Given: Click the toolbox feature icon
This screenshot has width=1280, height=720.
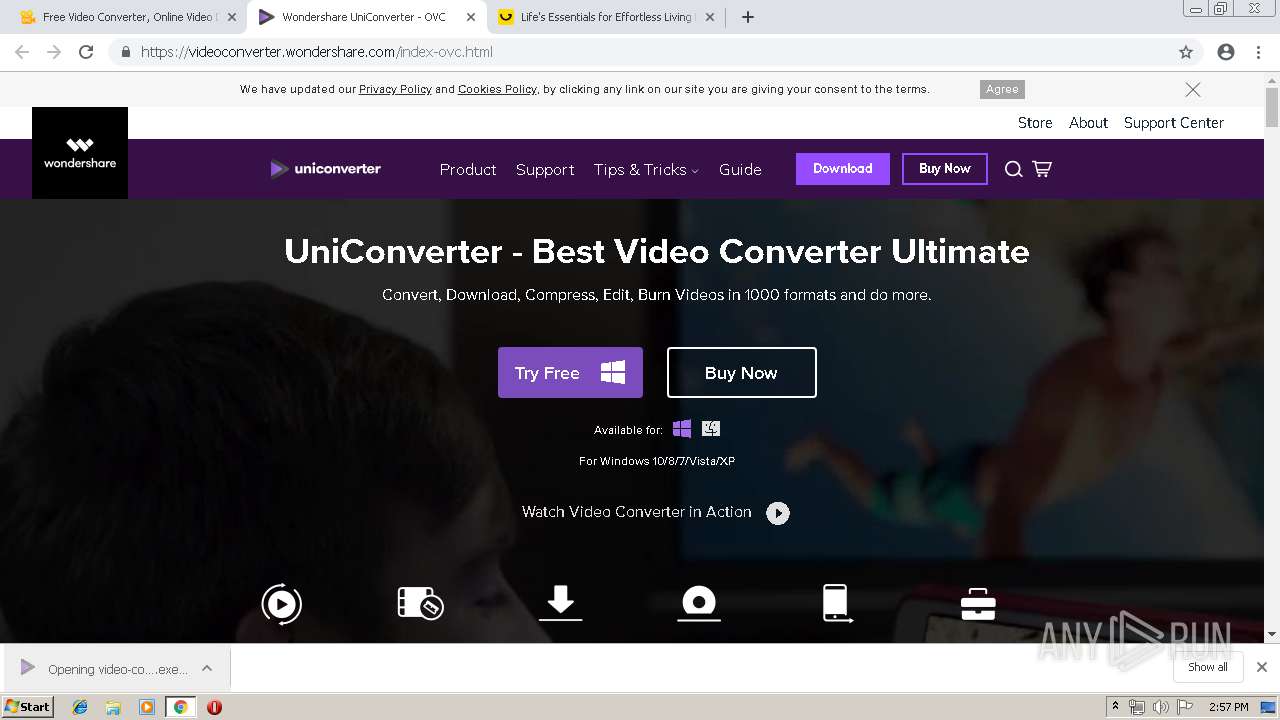Looking at the screenshot, I should [x=977, y=603].
